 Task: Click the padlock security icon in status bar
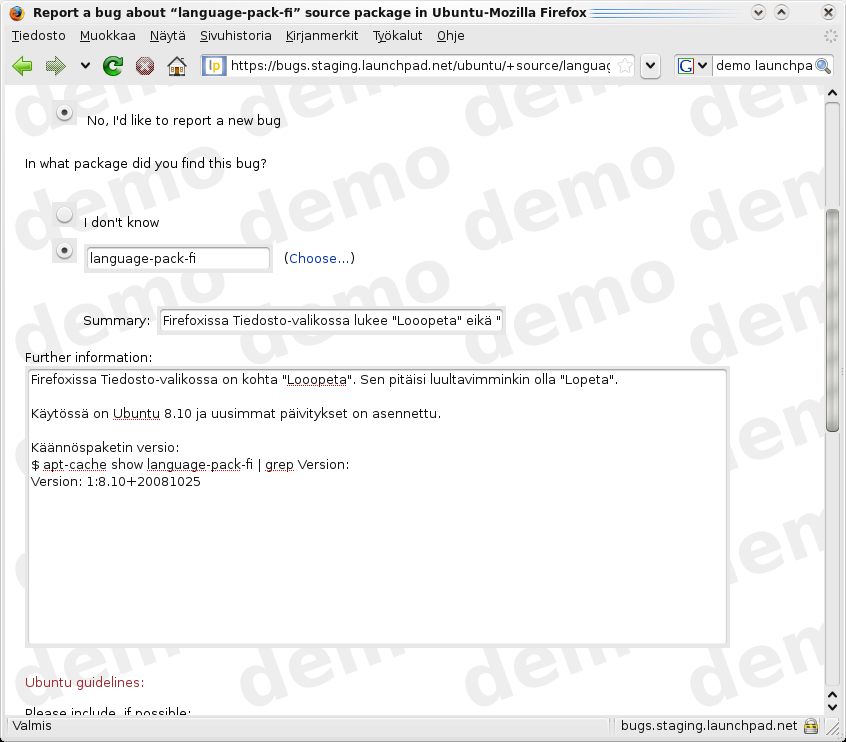pos(810,726)
